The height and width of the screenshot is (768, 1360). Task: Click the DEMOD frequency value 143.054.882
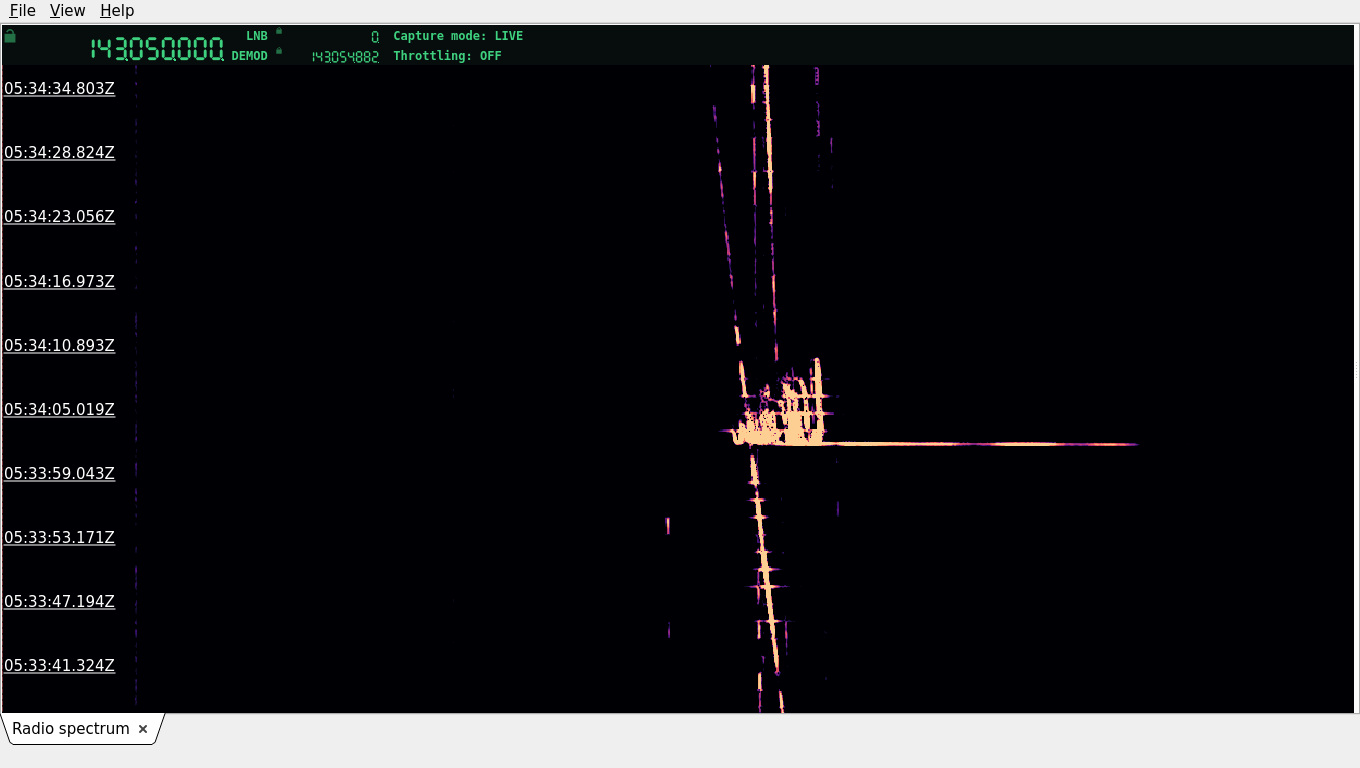[345, 57]
